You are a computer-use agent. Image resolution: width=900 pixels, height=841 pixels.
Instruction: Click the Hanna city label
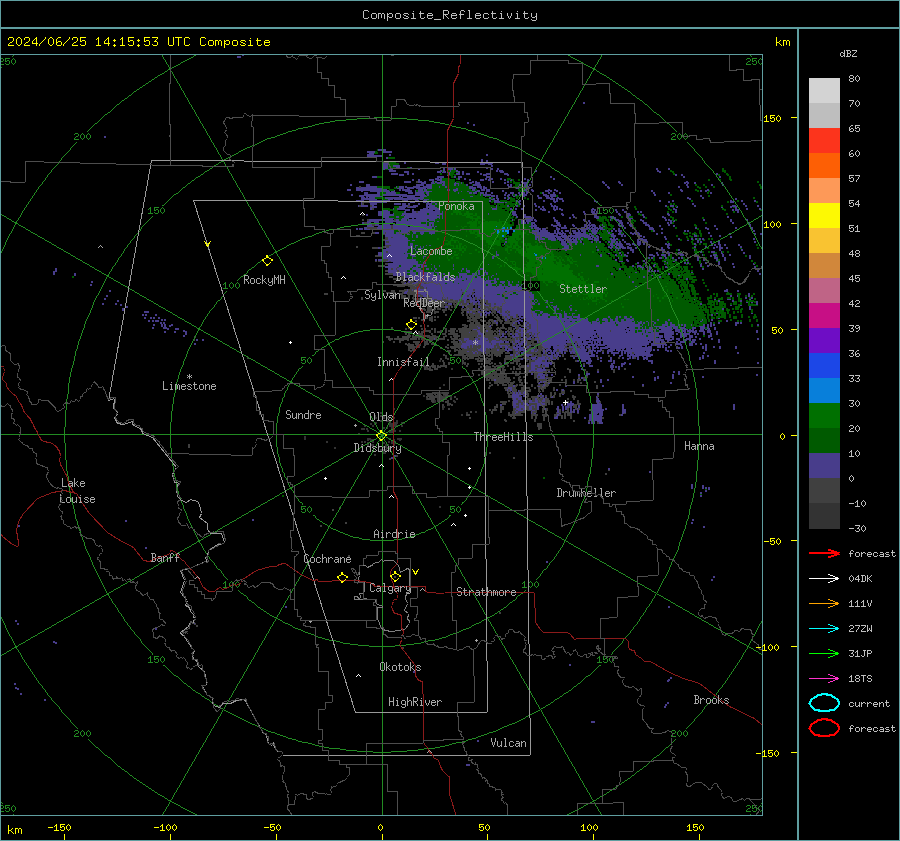(699, 446)
